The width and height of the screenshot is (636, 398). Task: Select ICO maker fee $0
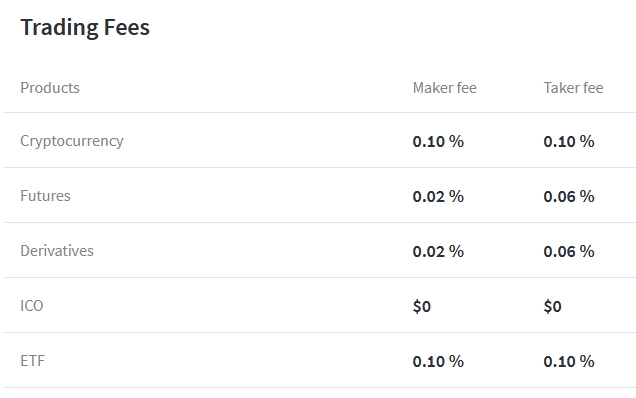coord(422,306)
